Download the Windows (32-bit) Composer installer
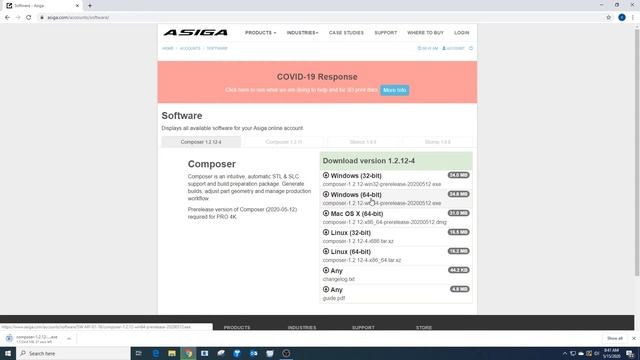This screenshot has height=360, width=640. [396, 179]
